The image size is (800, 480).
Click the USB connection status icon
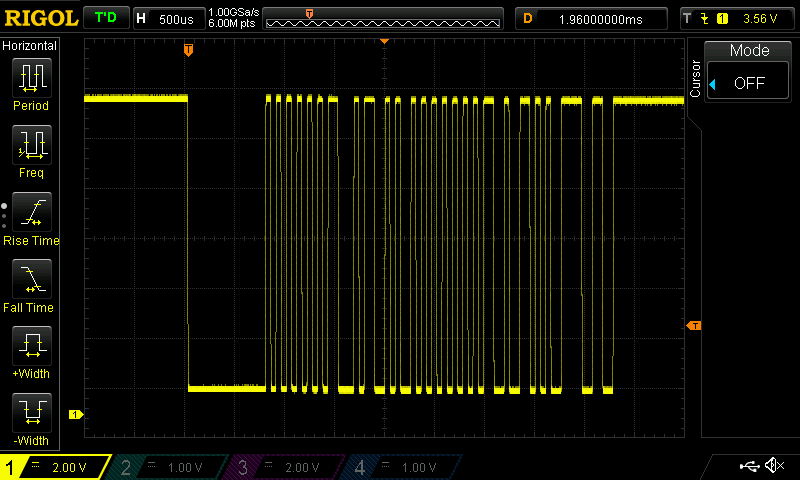(x=749, y=465)
